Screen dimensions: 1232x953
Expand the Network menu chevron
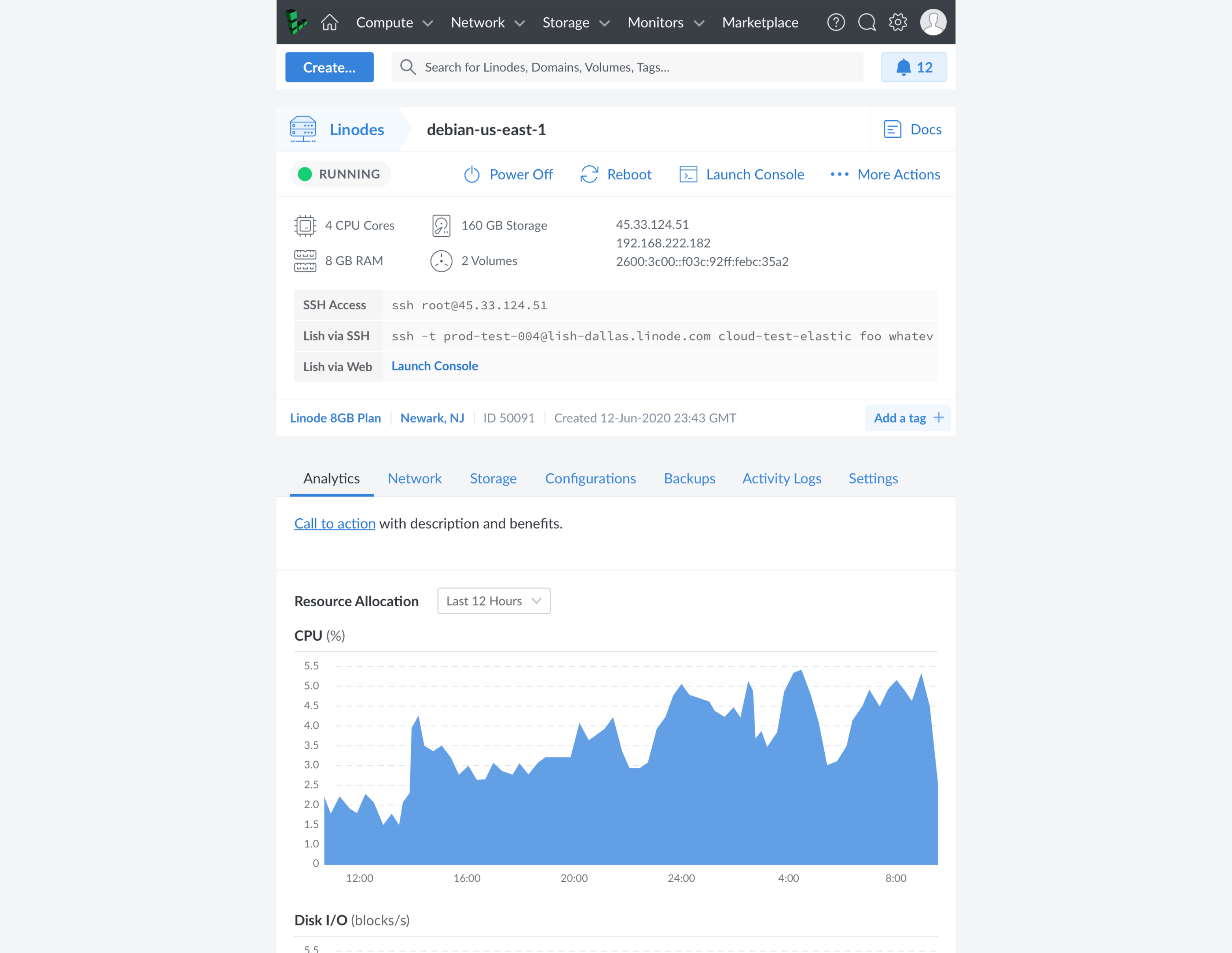pos(520,23)
